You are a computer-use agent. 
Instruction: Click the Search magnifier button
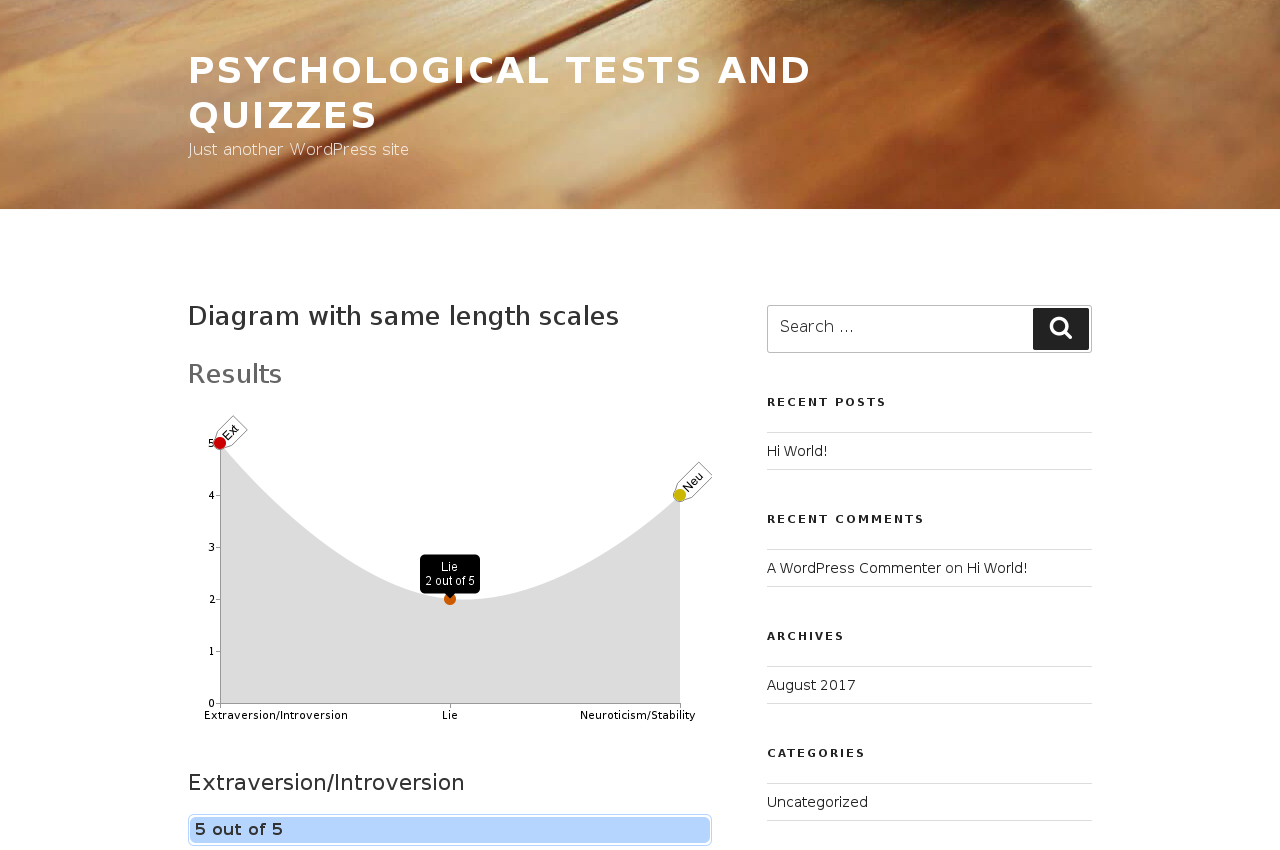[x=1060, y=329]
